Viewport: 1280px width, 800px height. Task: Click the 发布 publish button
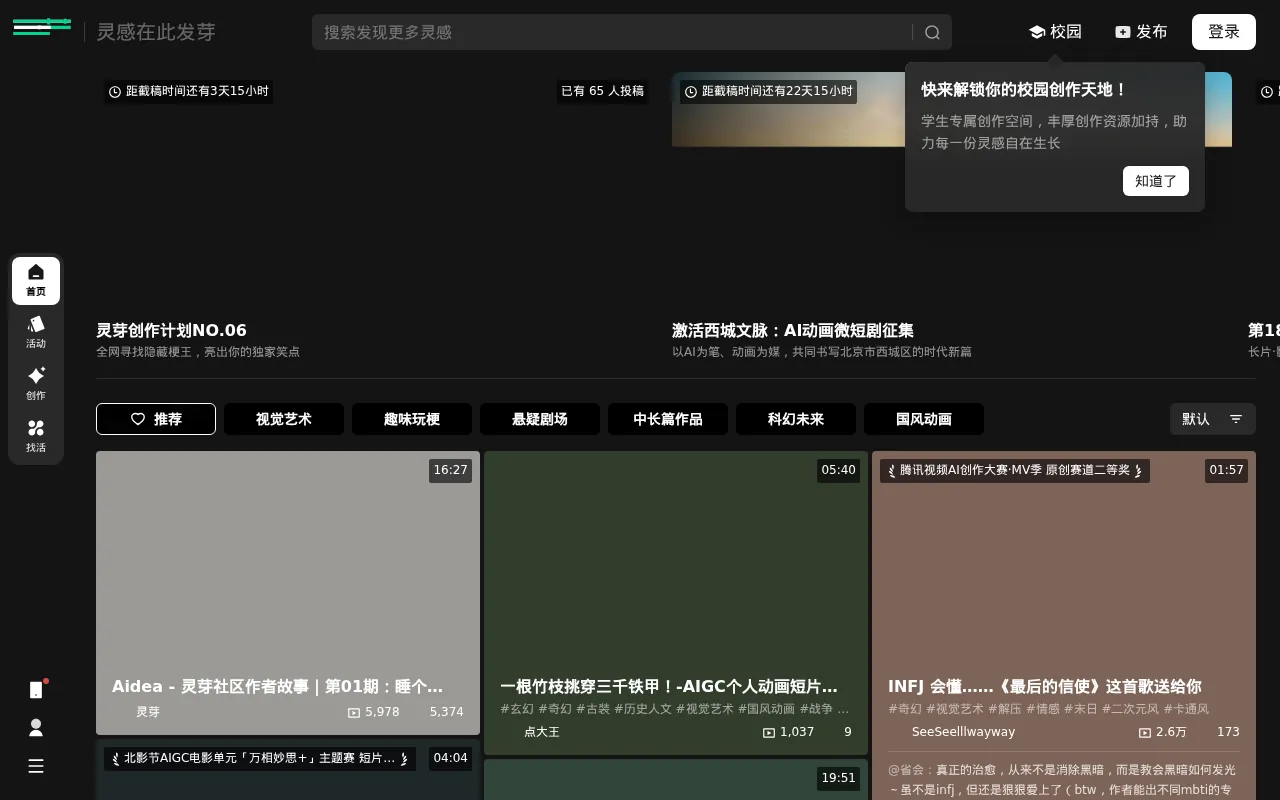pos(1141,32)
